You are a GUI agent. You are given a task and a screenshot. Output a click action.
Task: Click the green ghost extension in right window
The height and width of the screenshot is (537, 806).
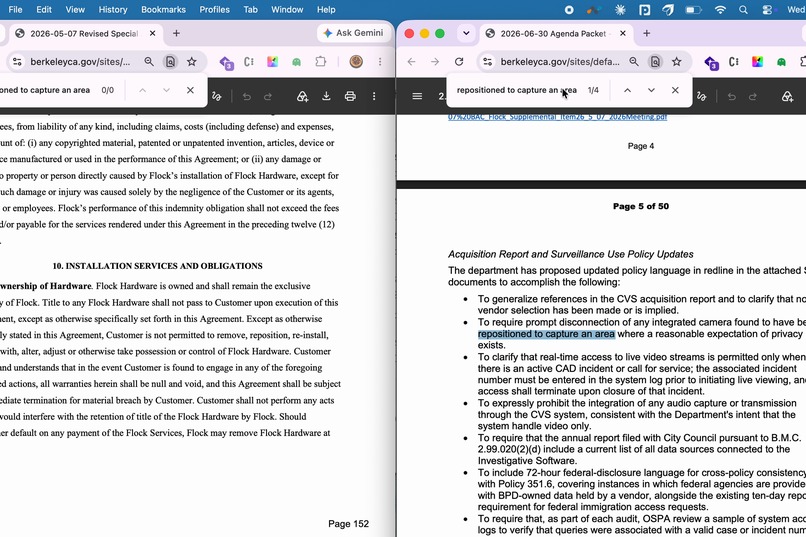tap(781, 62)
